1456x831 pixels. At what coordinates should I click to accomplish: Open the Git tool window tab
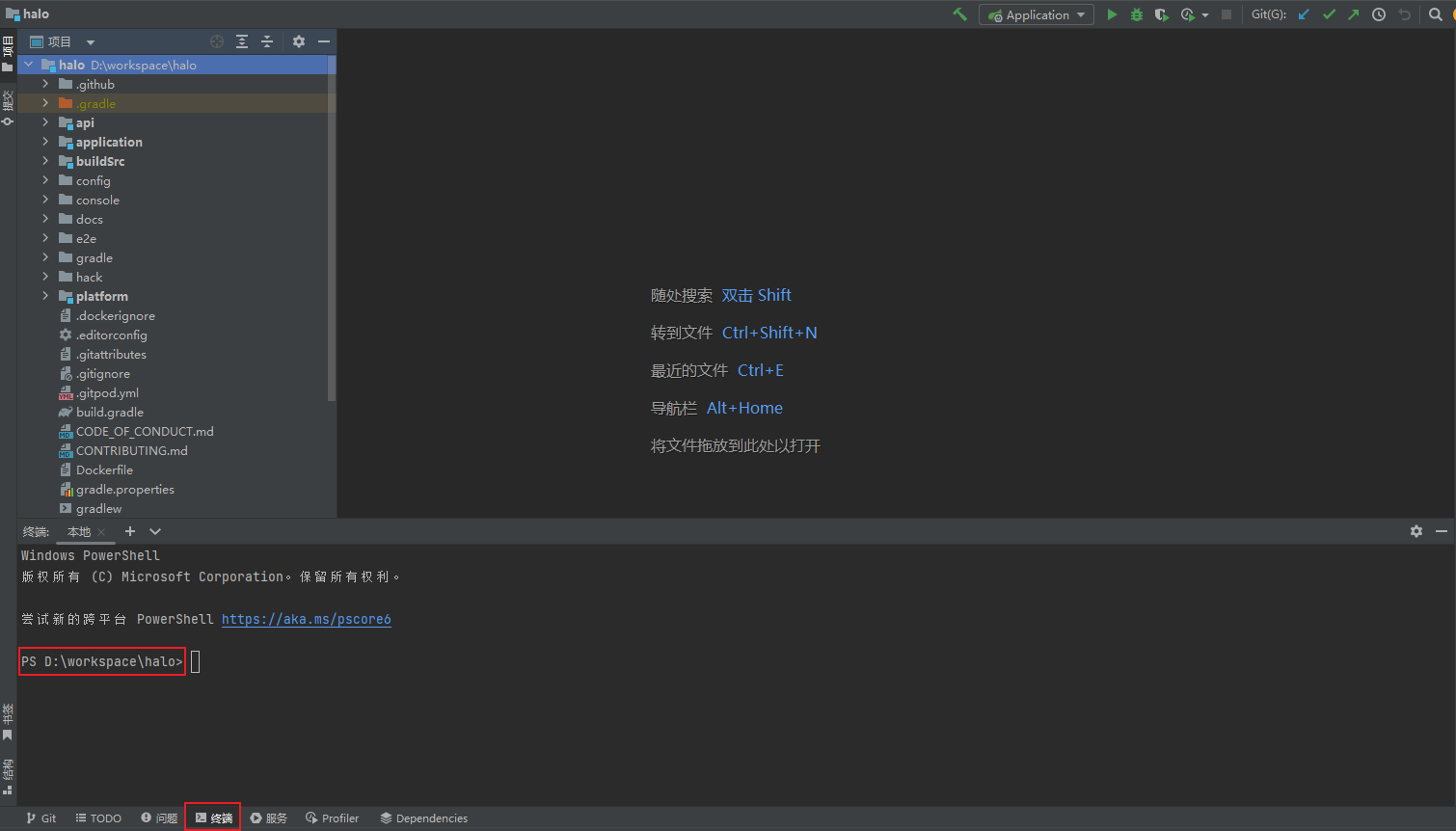pyautogui.click(x=41, y=818)
